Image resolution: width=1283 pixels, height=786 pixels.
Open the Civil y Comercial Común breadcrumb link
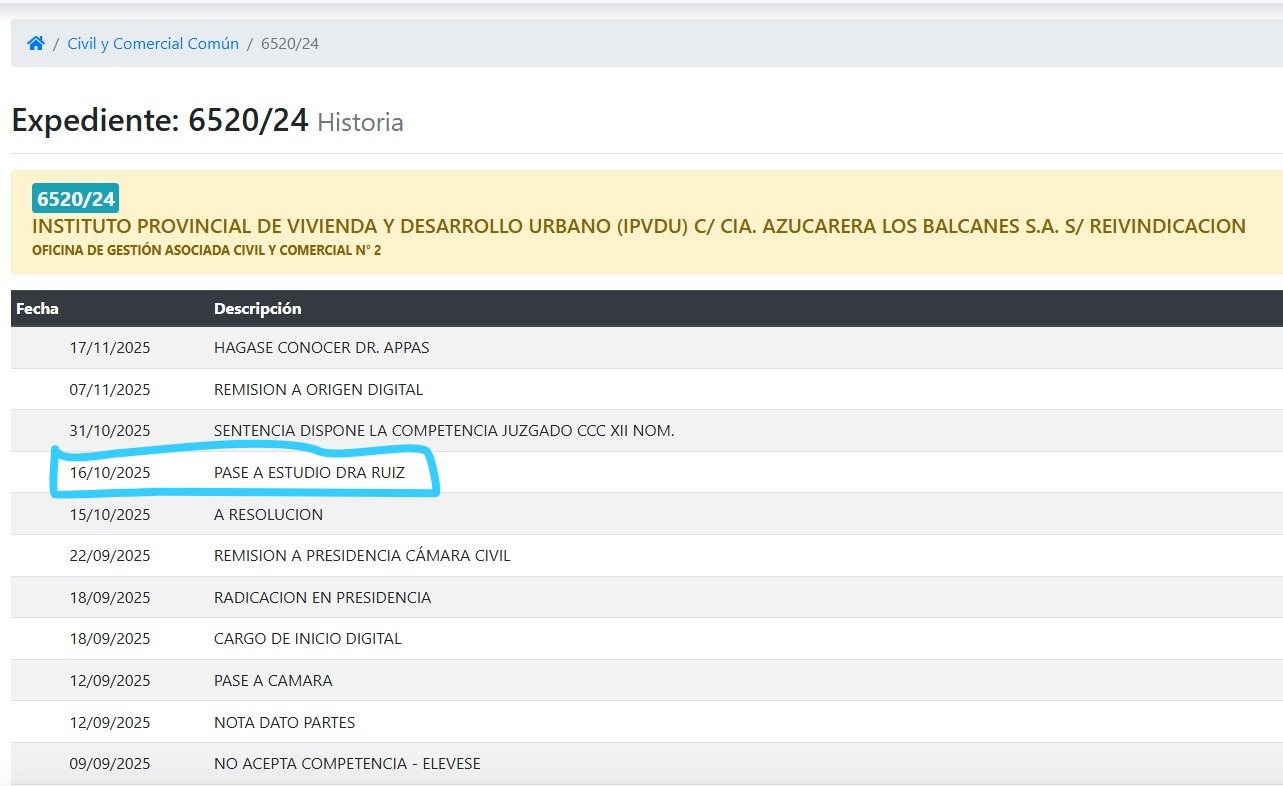pyautogui.click(x=153, y=43)
